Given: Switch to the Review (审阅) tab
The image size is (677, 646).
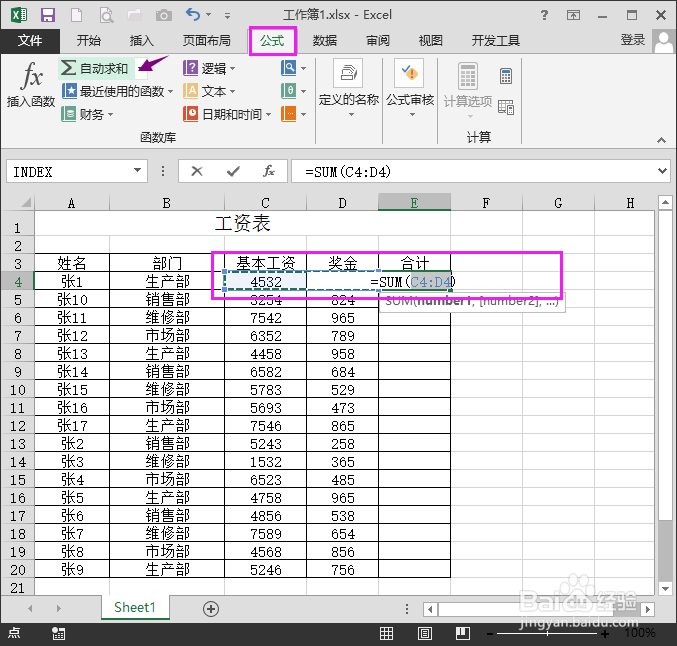Looking at the screenshot, I should [378, 41].
